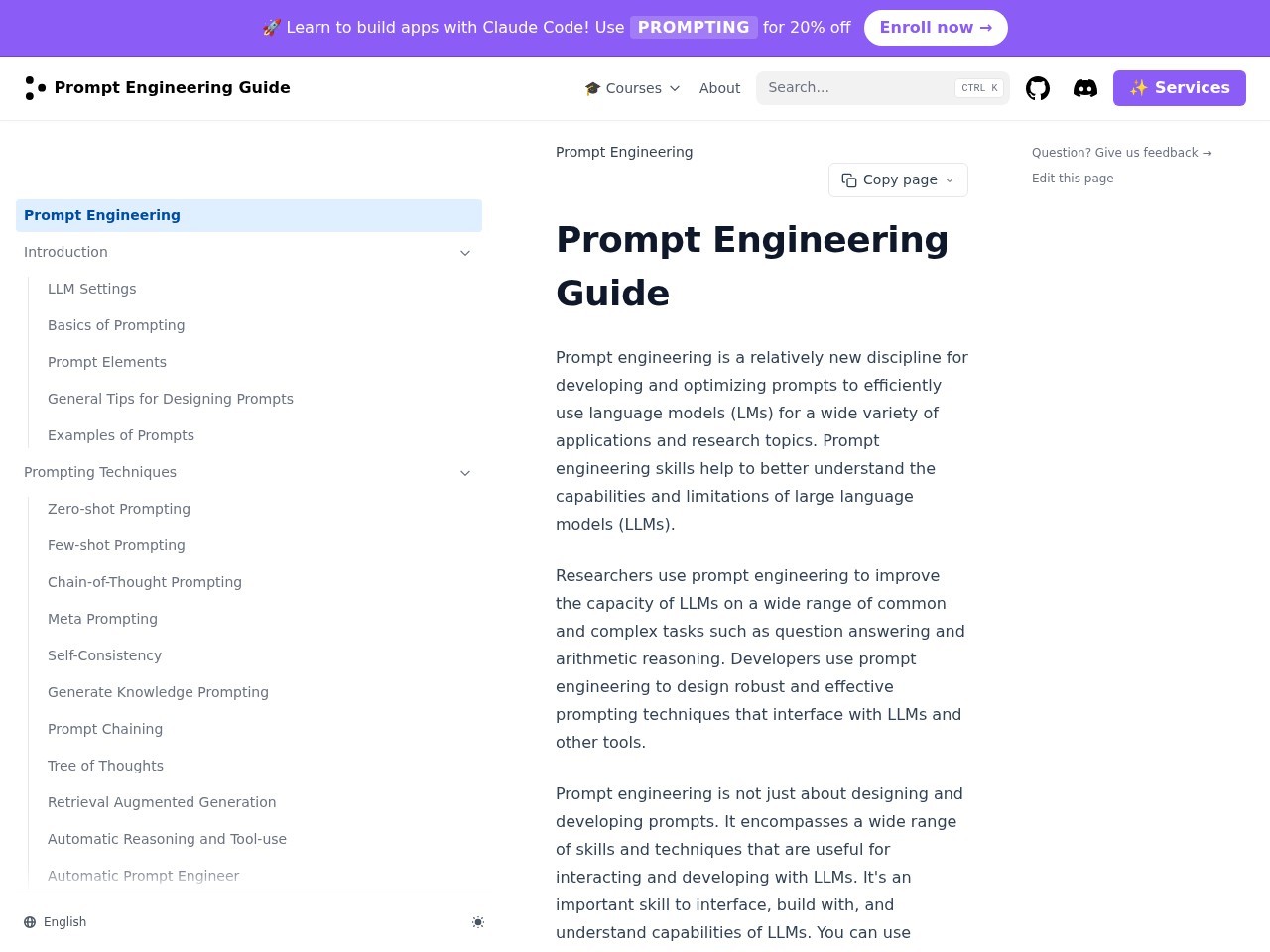This screenshot has height=952, width=1270.
Task: Click the copy icon in Copy page
Action: click(x=849, y=180)
